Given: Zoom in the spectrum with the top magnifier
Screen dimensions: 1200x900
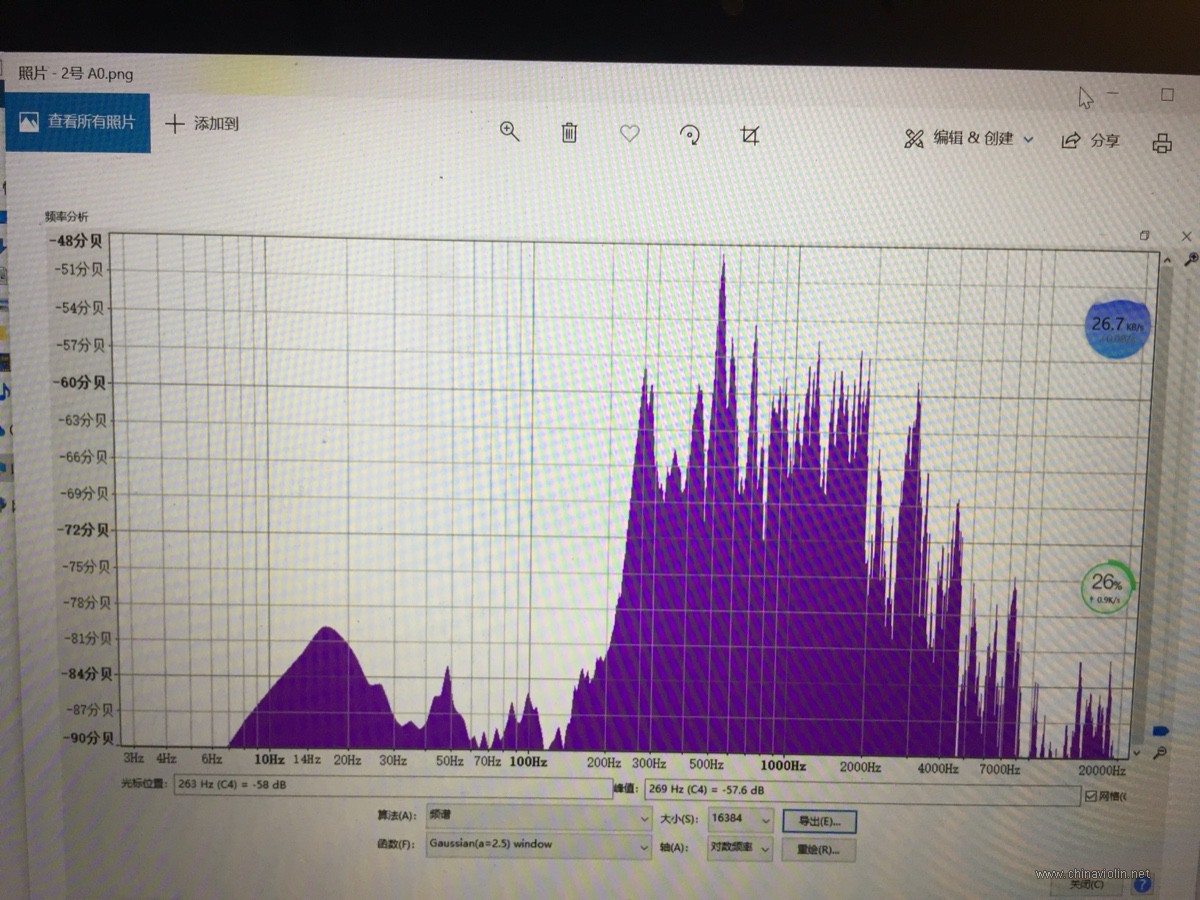Looking at the screenshot, I should pos(1189,259).
